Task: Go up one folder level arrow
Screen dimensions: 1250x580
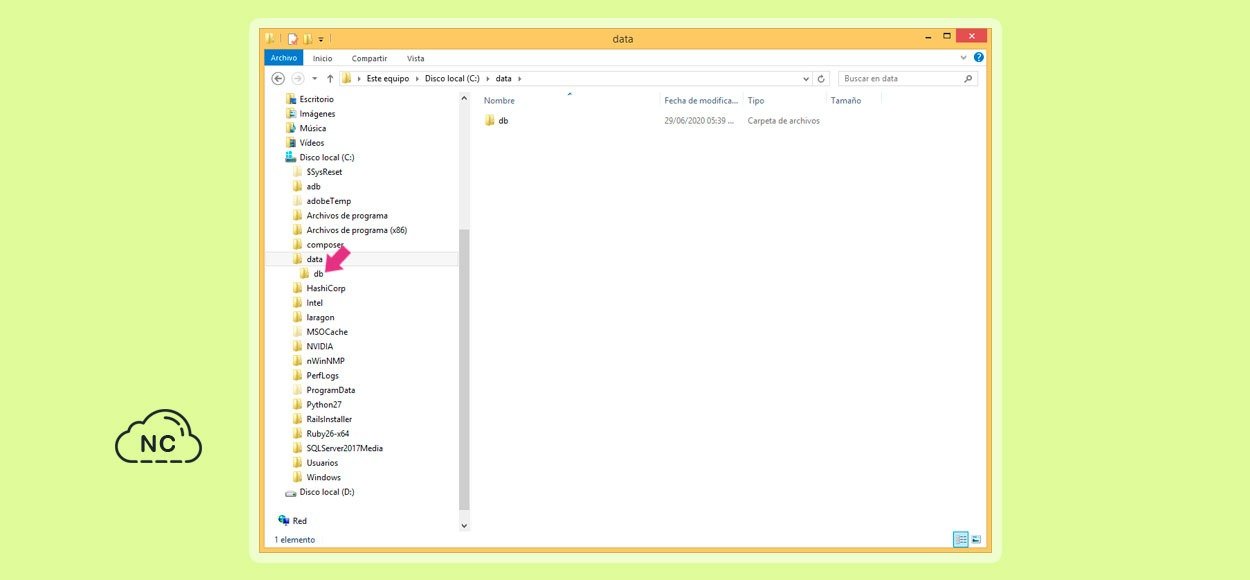Action: click(x=330, y=78)
